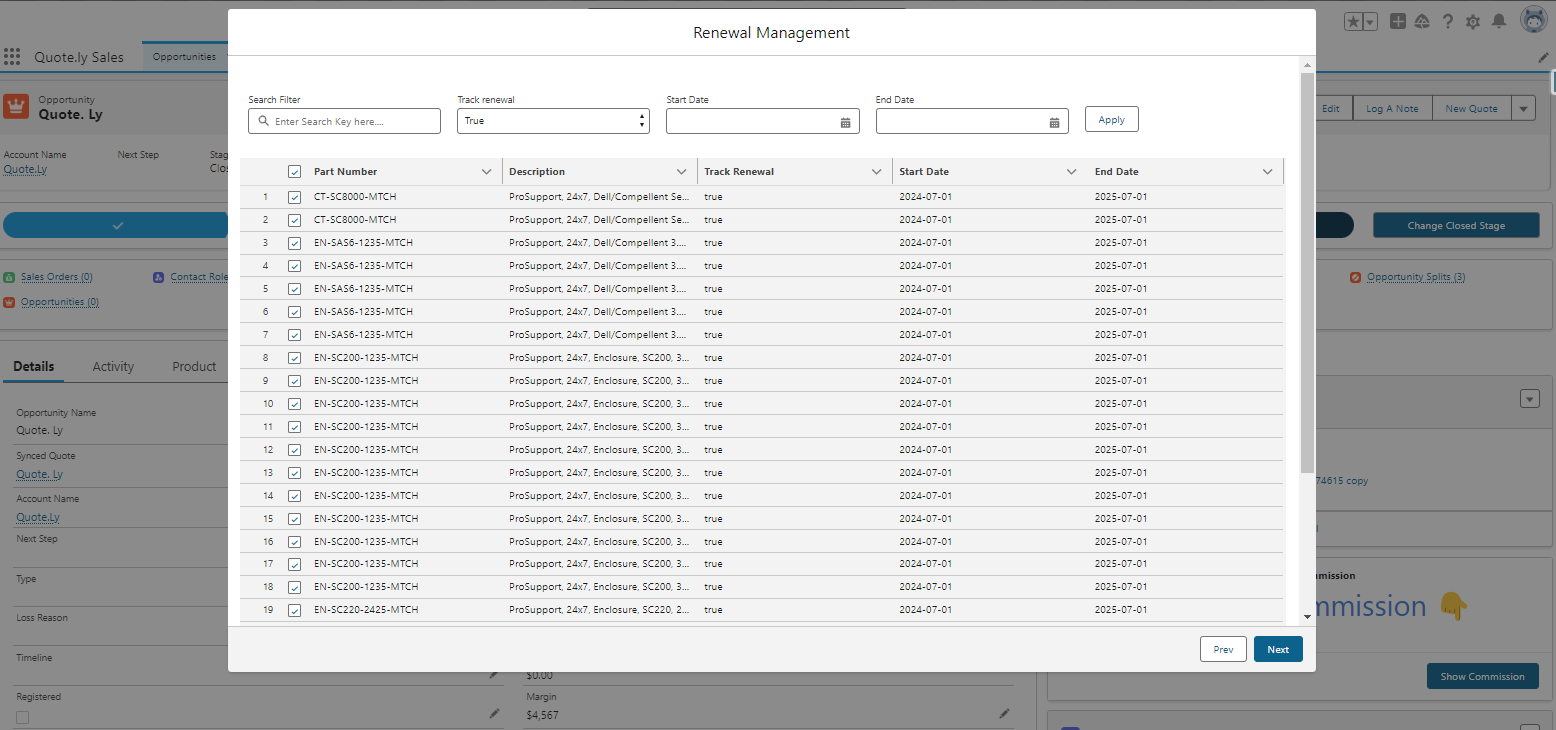The height and width of the screenshot is (730, 1556).
Task: Click the Opportunity Splits icon
Action: (x=1355, y=277)
